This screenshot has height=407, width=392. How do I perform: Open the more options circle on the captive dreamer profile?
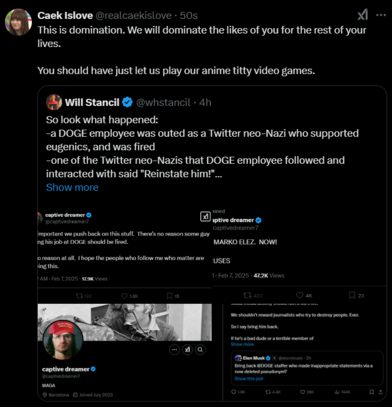(x=174, y=350)
